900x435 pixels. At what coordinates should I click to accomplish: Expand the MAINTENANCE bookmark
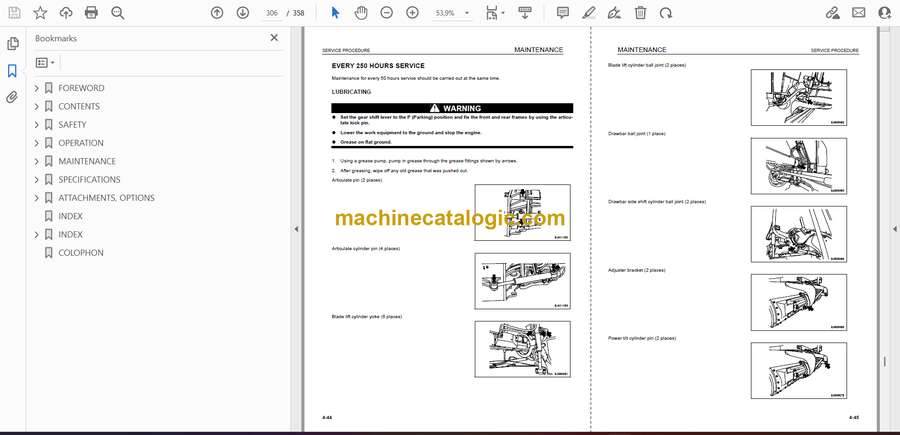pos(37,161)
